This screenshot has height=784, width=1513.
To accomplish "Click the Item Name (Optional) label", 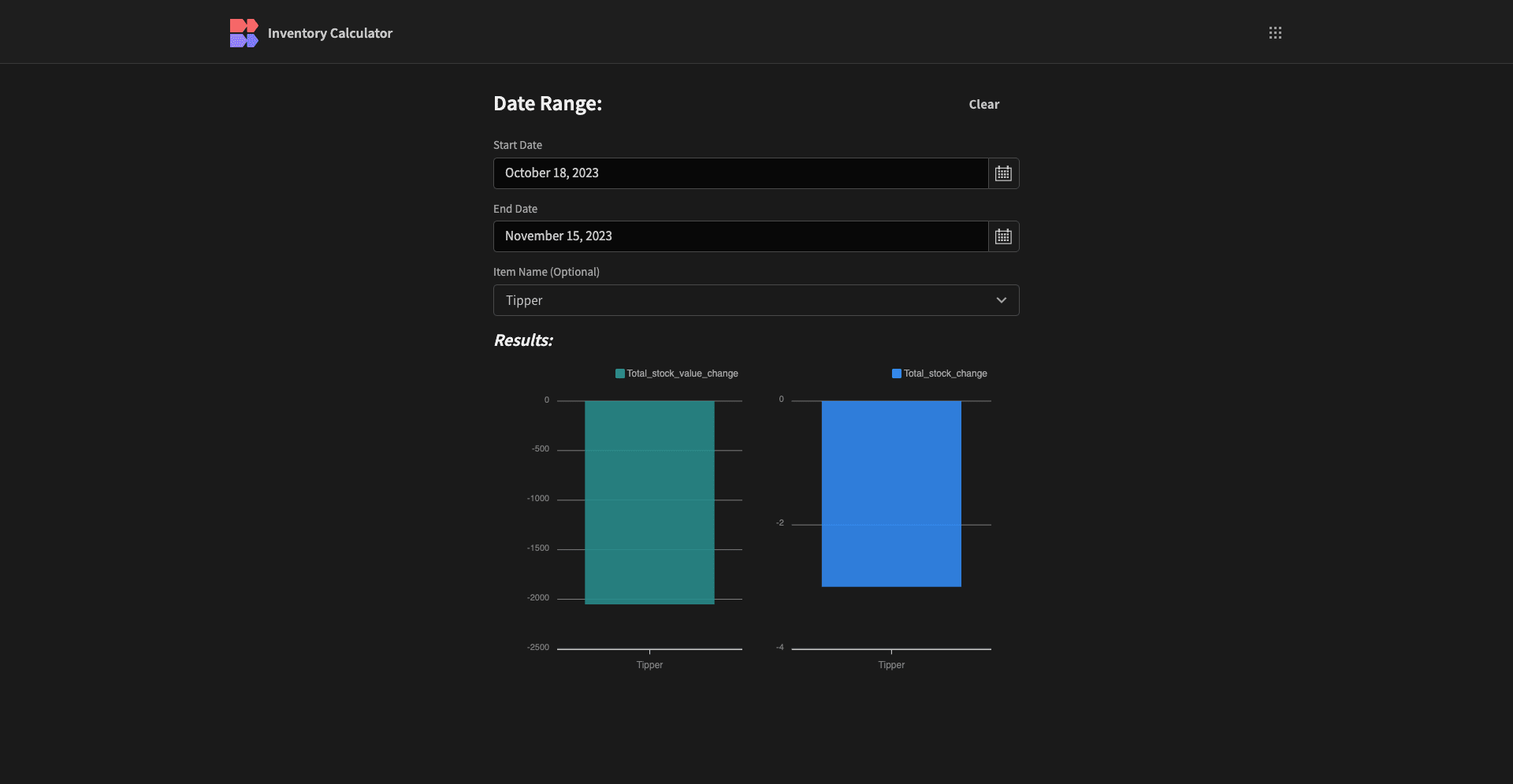I will (546, 272).
